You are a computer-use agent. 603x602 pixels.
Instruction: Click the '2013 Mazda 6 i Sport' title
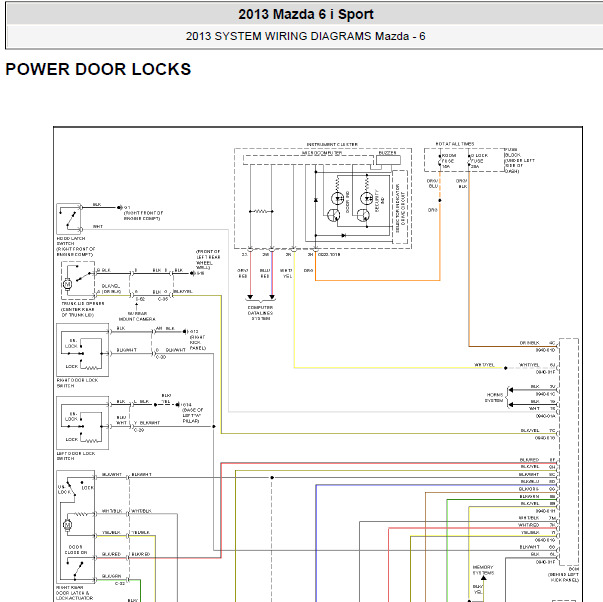(306, 15)
